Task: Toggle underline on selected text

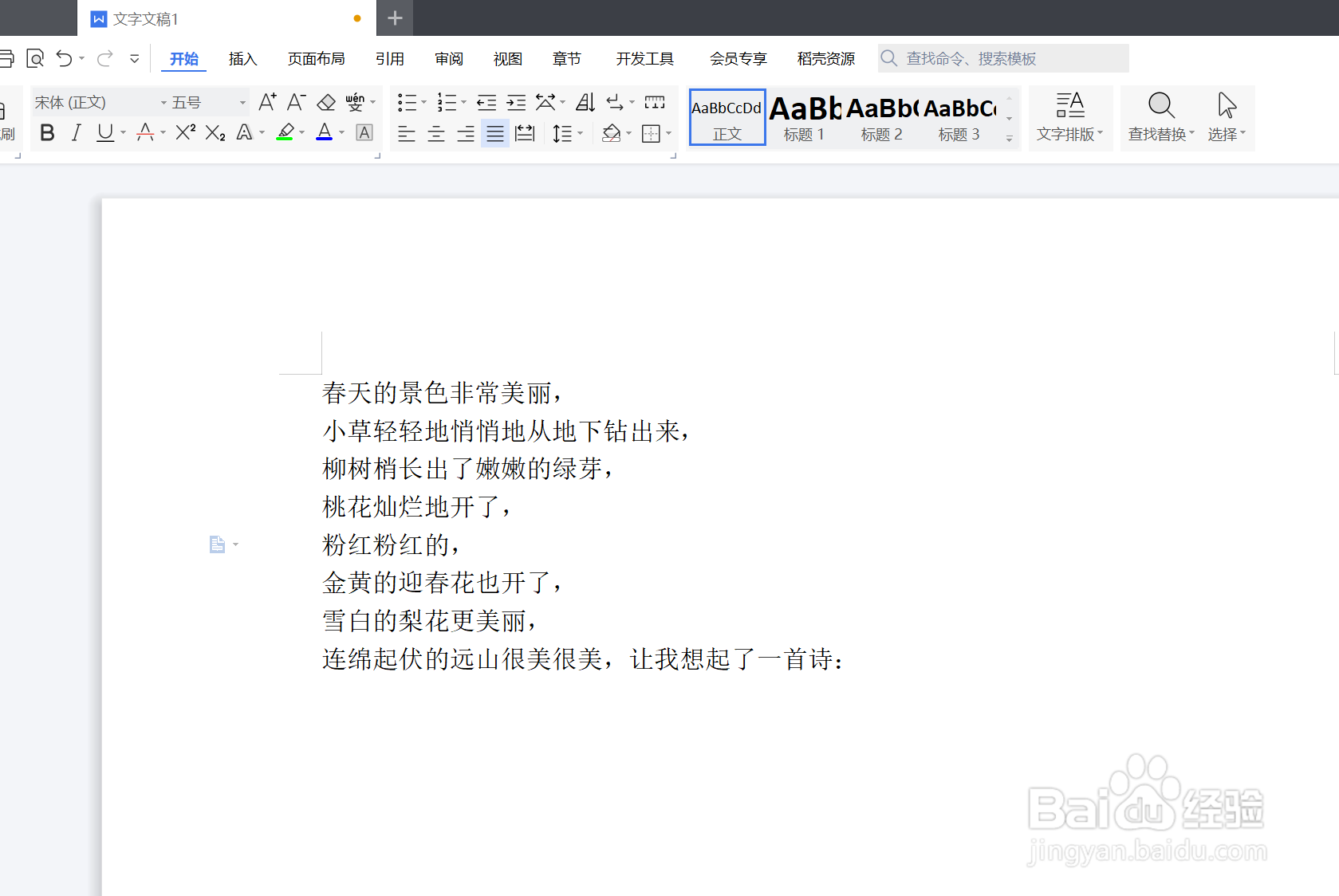Action: pyautogui.click(x=104, y=132)
